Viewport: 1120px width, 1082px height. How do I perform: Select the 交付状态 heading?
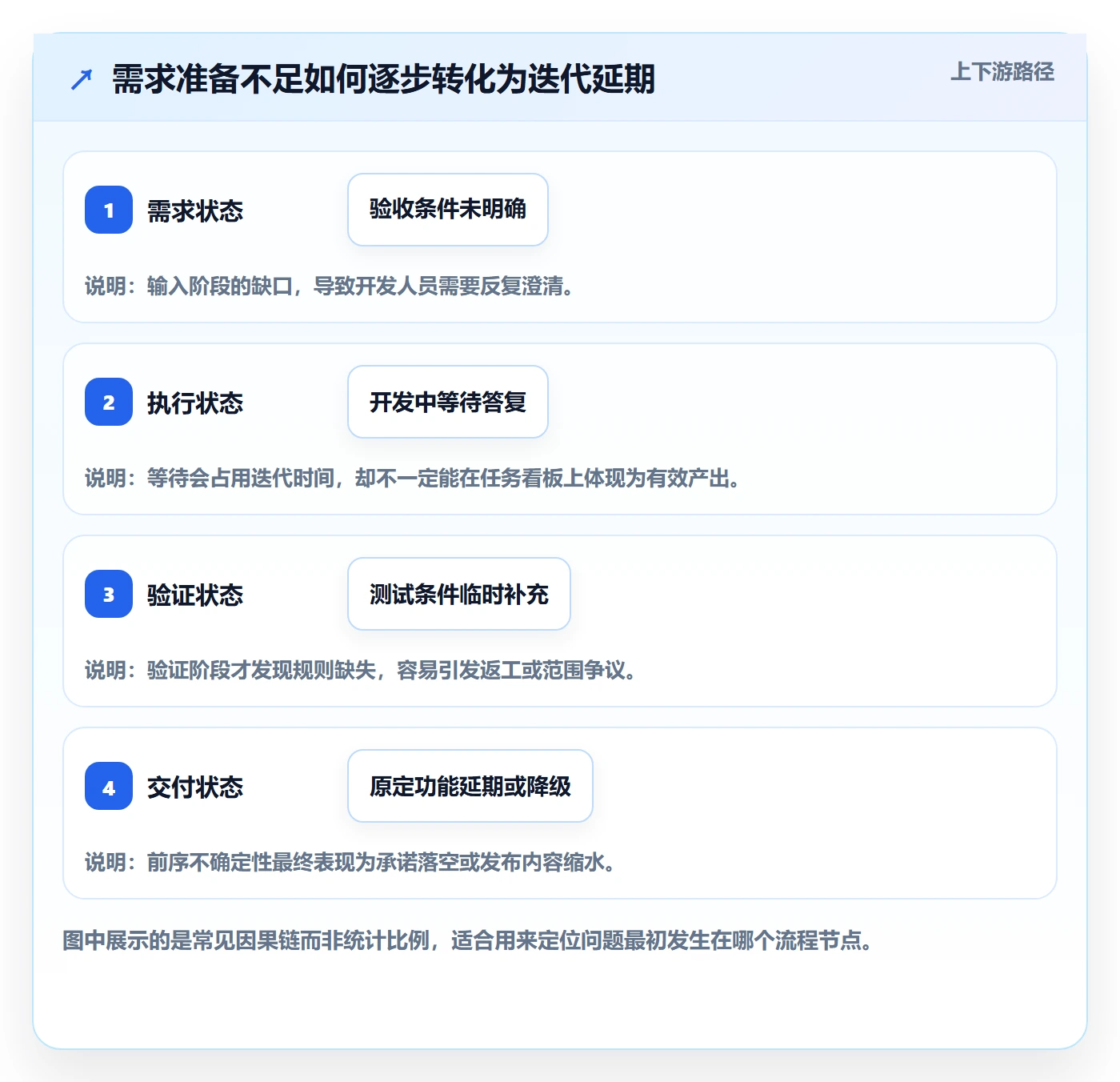[x=195, y=787]
